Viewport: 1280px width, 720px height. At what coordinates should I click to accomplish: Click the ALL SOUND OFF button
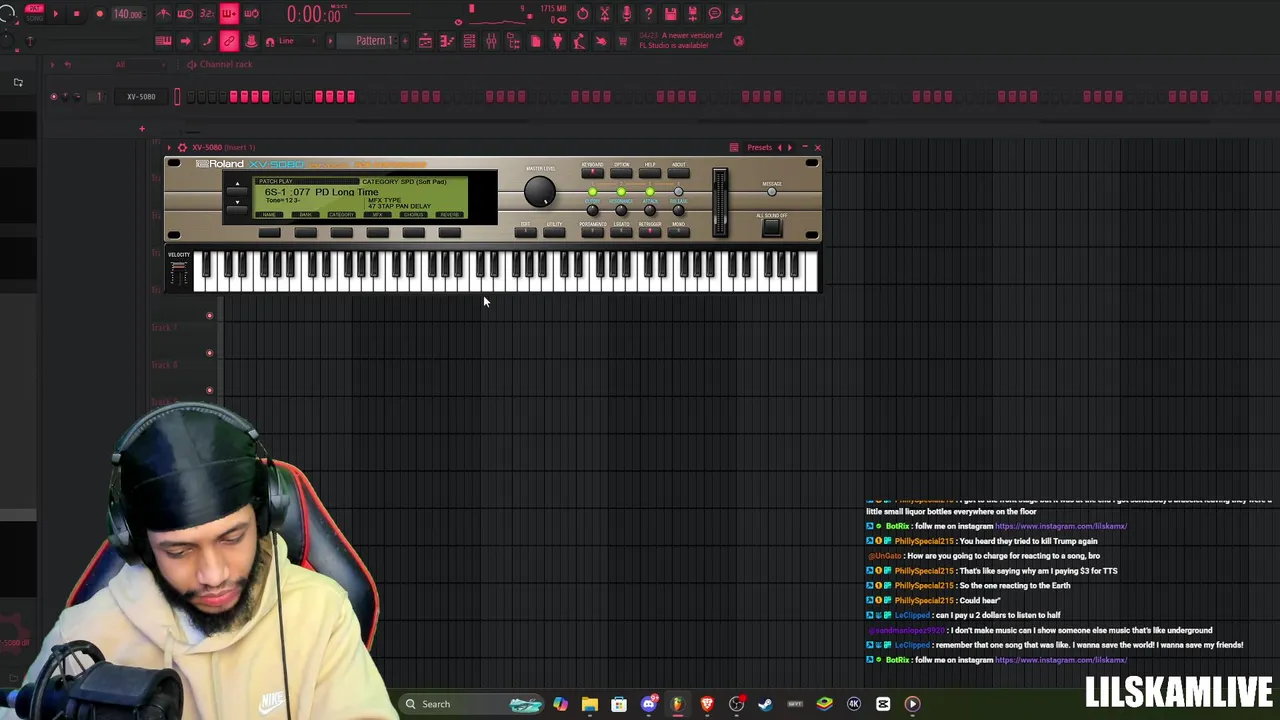[771, 226]
